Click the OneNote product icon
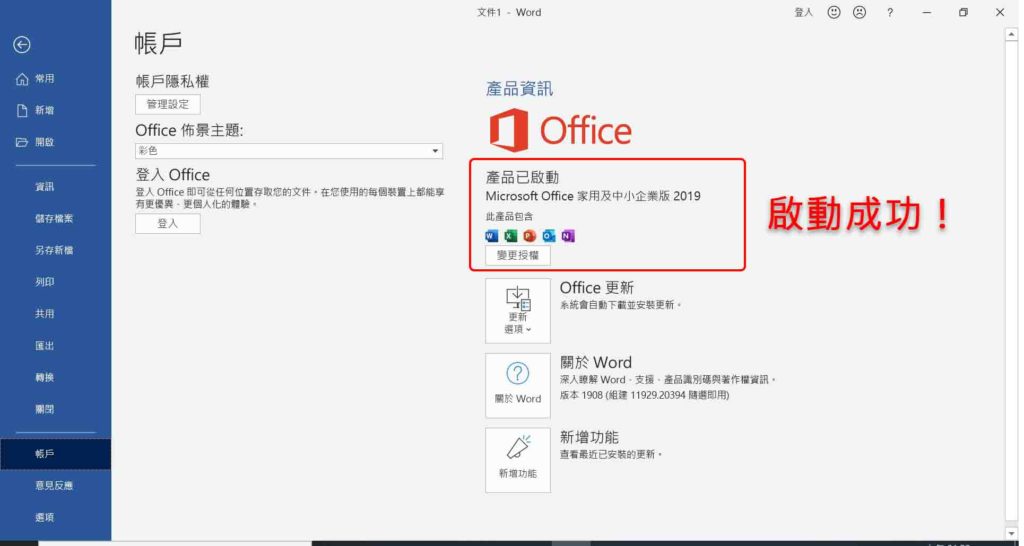This screenshot has height=546, width=1024. (x=568, y=236)
